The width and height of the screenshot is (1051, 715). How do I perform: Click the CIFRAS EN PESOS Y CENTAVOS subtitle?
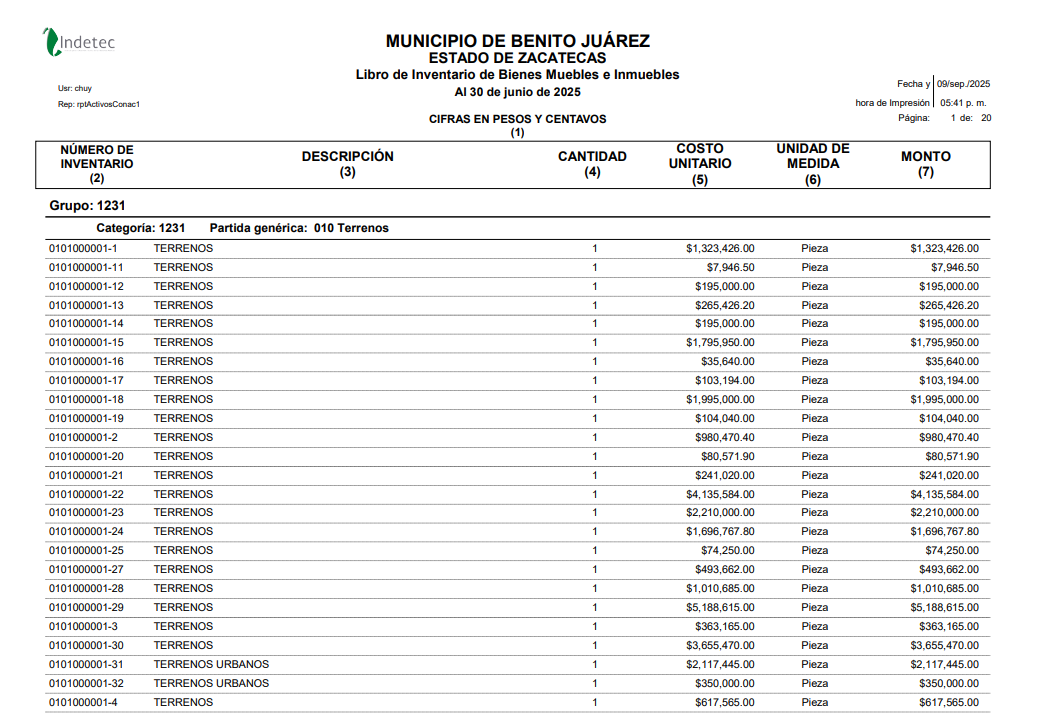pos(517,119)
